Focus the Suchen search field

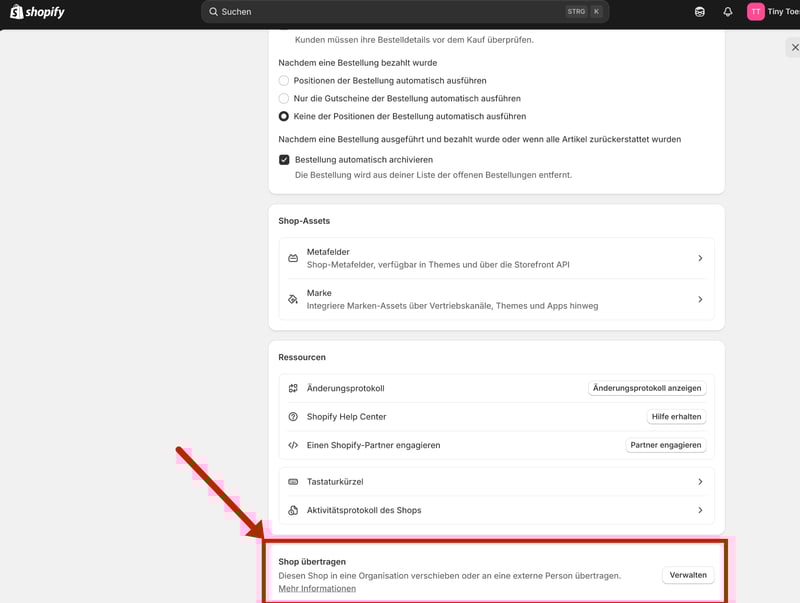(390, 12)
